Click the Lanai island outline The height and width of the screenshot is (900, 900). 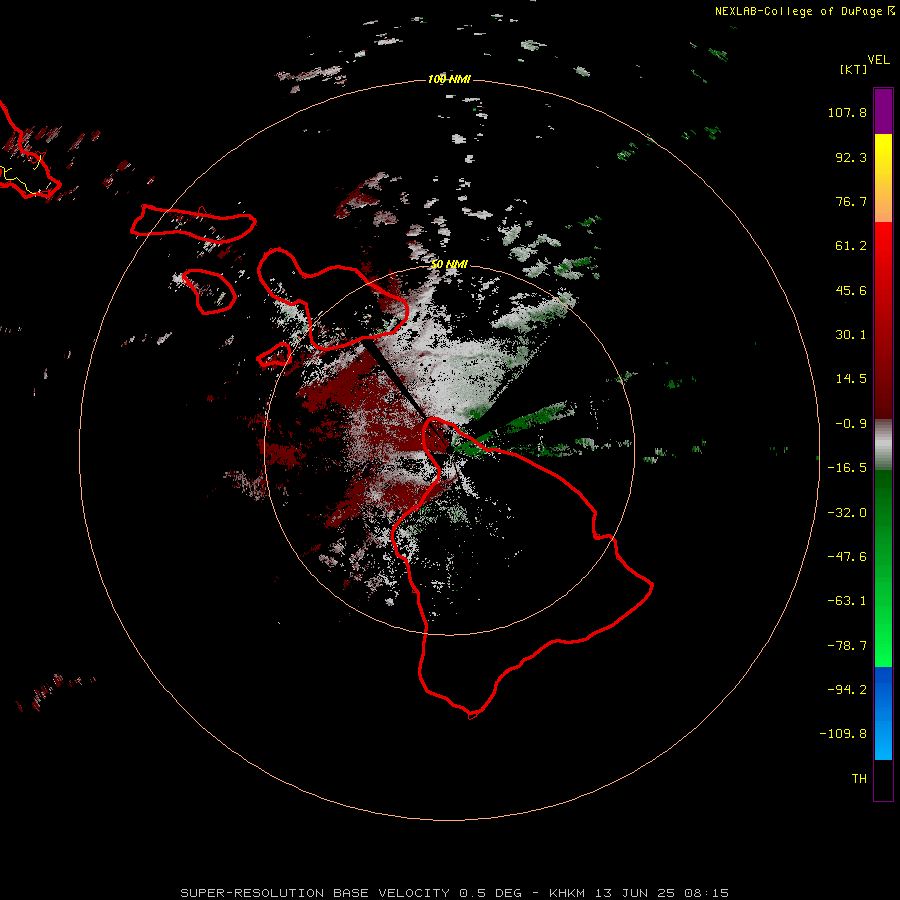(x=210, y=292)
